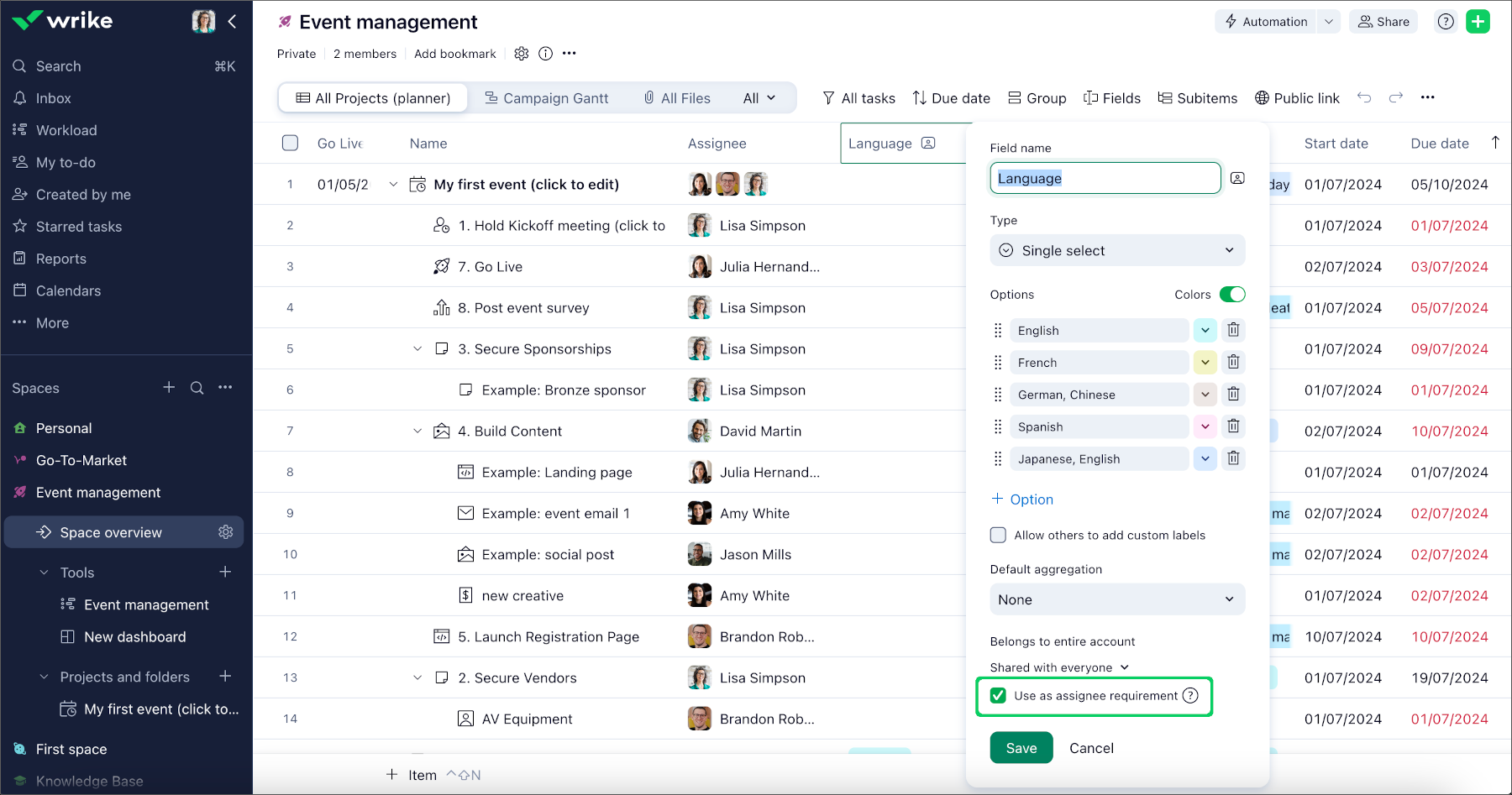Screen dimensions: 1512x795
Task: Click the Save button
Action: click(1021, 747)
